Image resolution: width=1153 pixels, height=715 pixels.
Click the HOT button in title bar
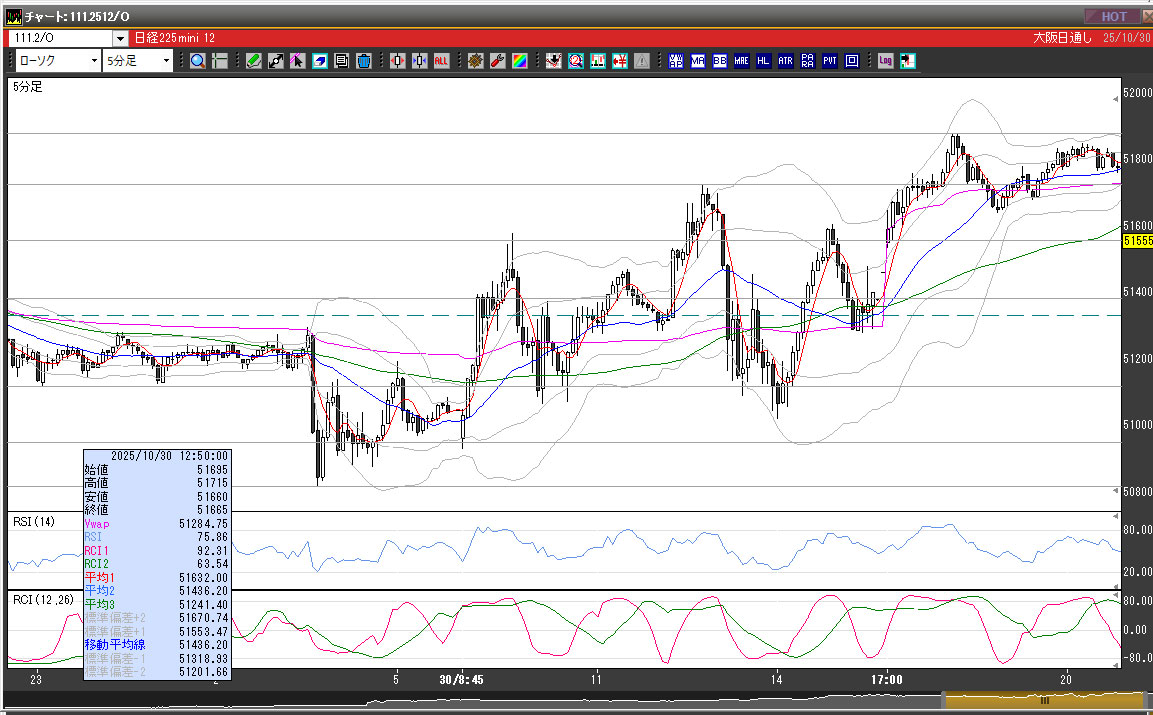click(1112, 16)
